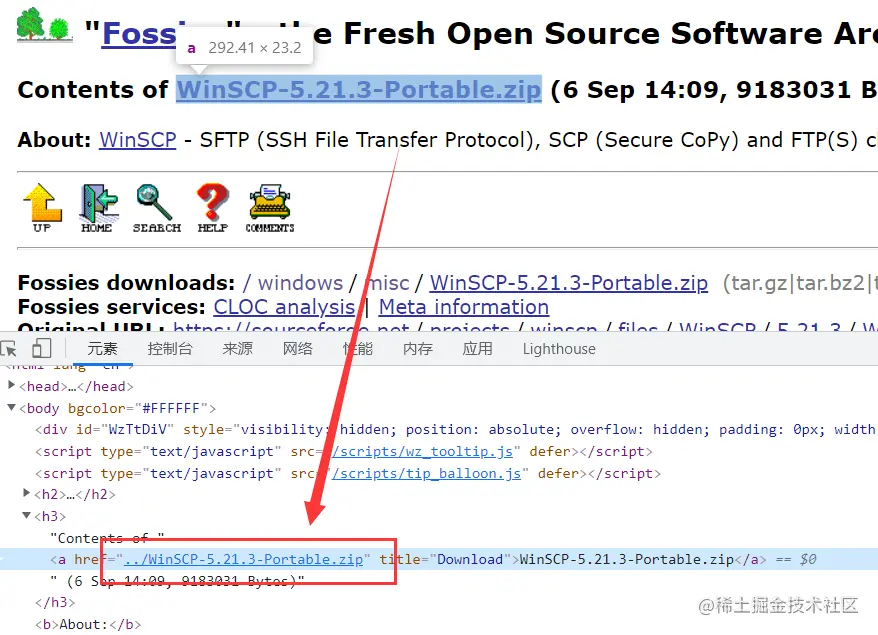The height and width of the screenshot is (635, 878).
Task: Open the COMMENTS typewriter icon
Action: (x=270, y=208)
